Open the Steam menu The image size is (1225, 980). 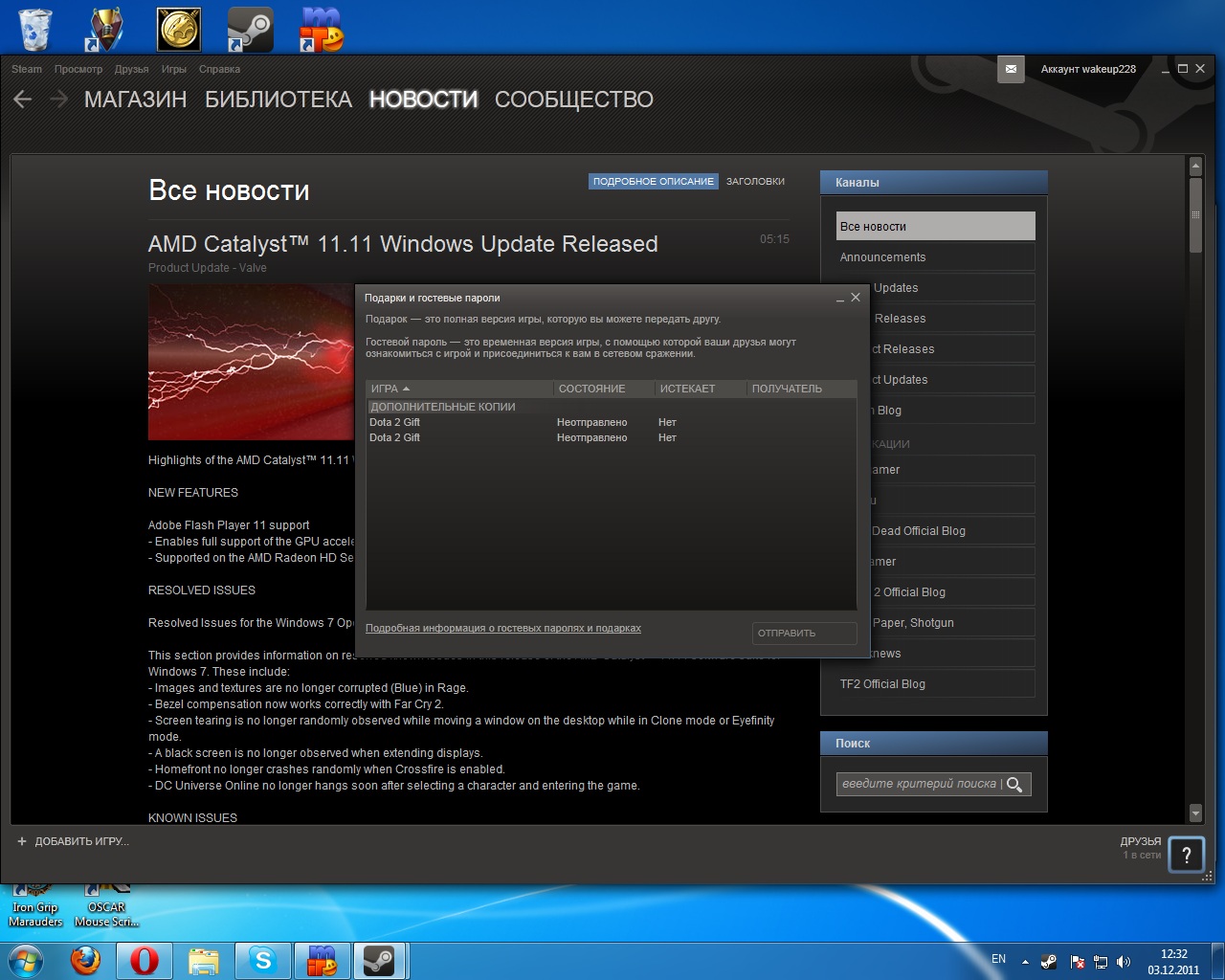coord(27,69)
